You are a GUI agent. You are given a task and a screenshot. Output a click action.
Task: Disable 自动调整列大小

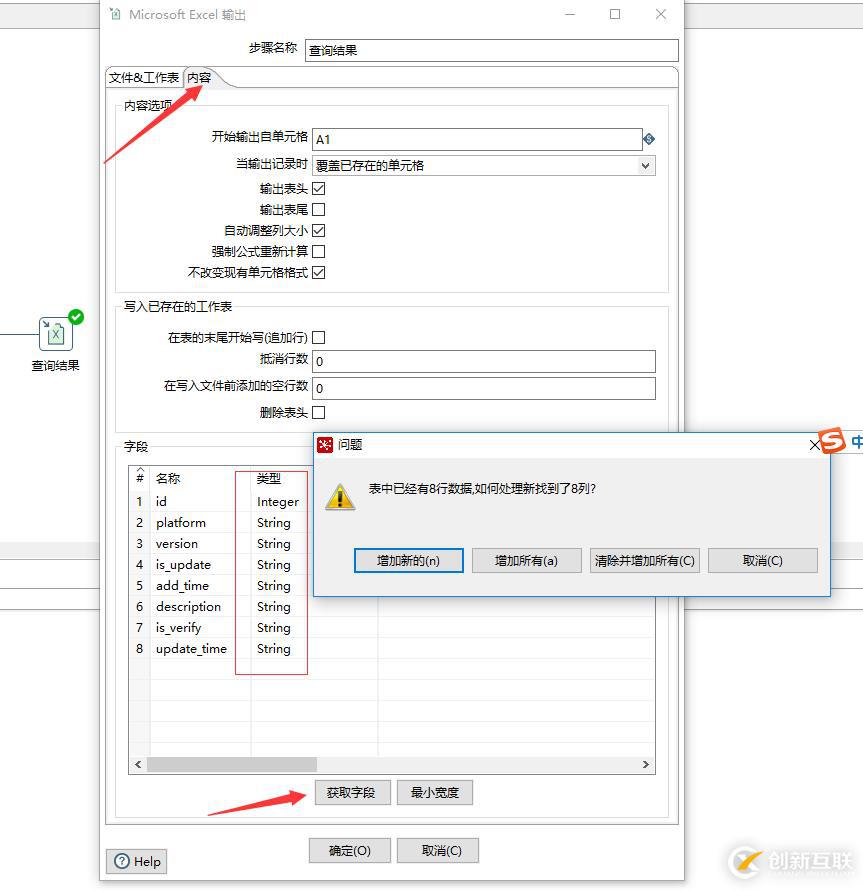click(x=317, y=230)
